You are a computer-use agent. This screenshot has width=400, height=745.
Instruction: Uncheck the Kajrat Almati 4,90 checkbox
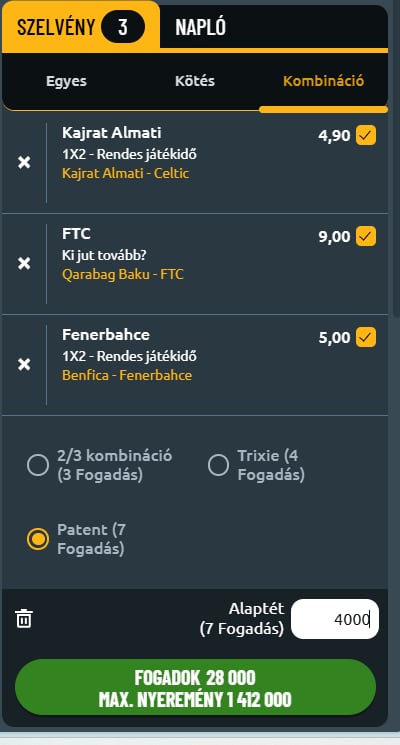[366, 135]
